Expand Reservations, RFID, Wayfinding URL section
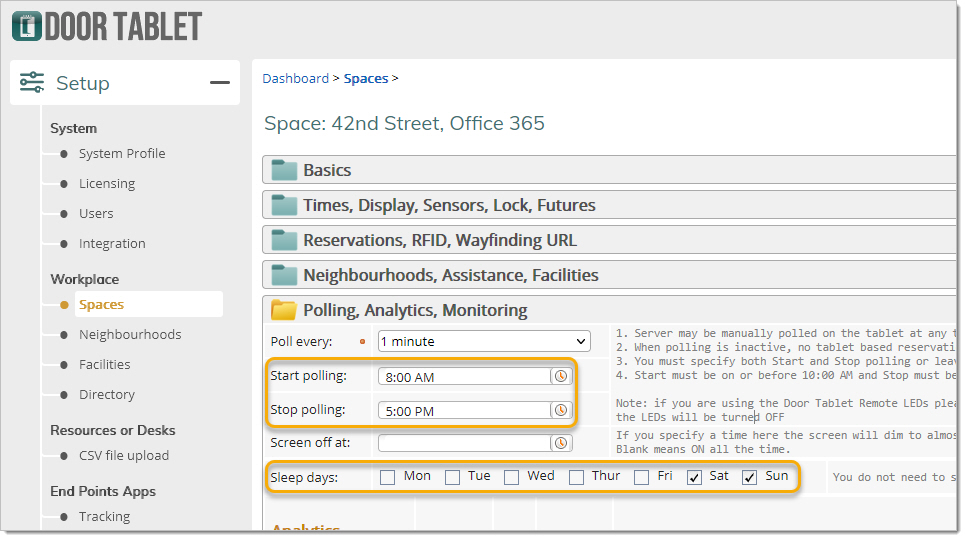965x539 pixels. 439,240
